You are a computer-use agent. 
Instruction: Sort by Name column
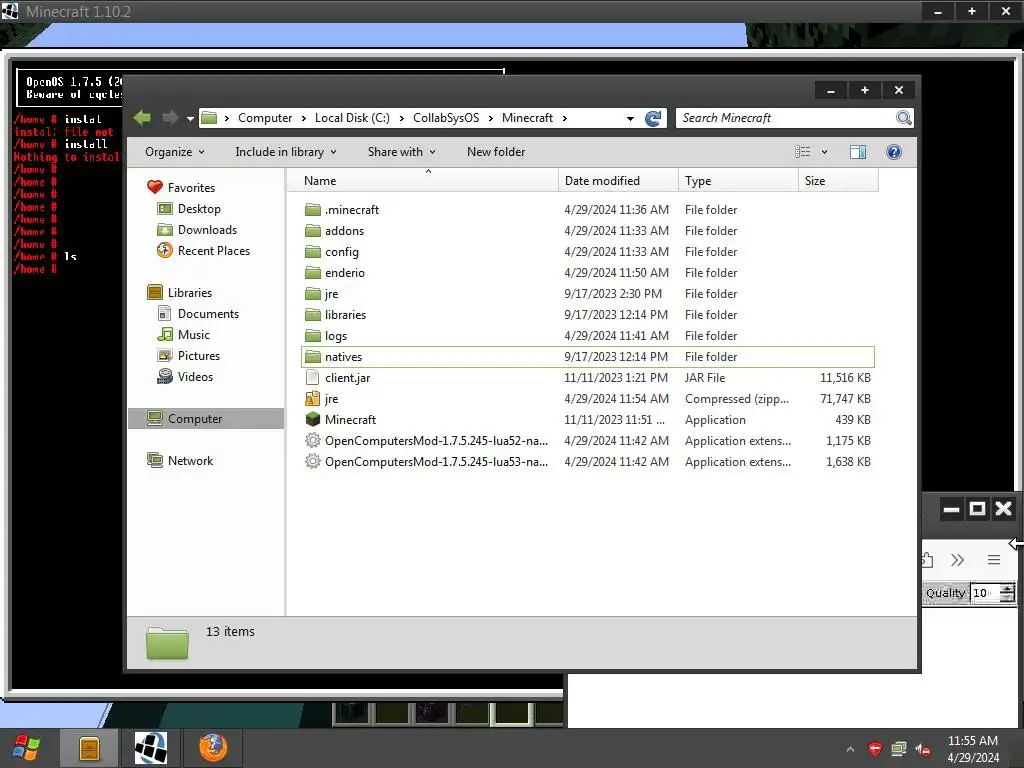coord(423,181)
